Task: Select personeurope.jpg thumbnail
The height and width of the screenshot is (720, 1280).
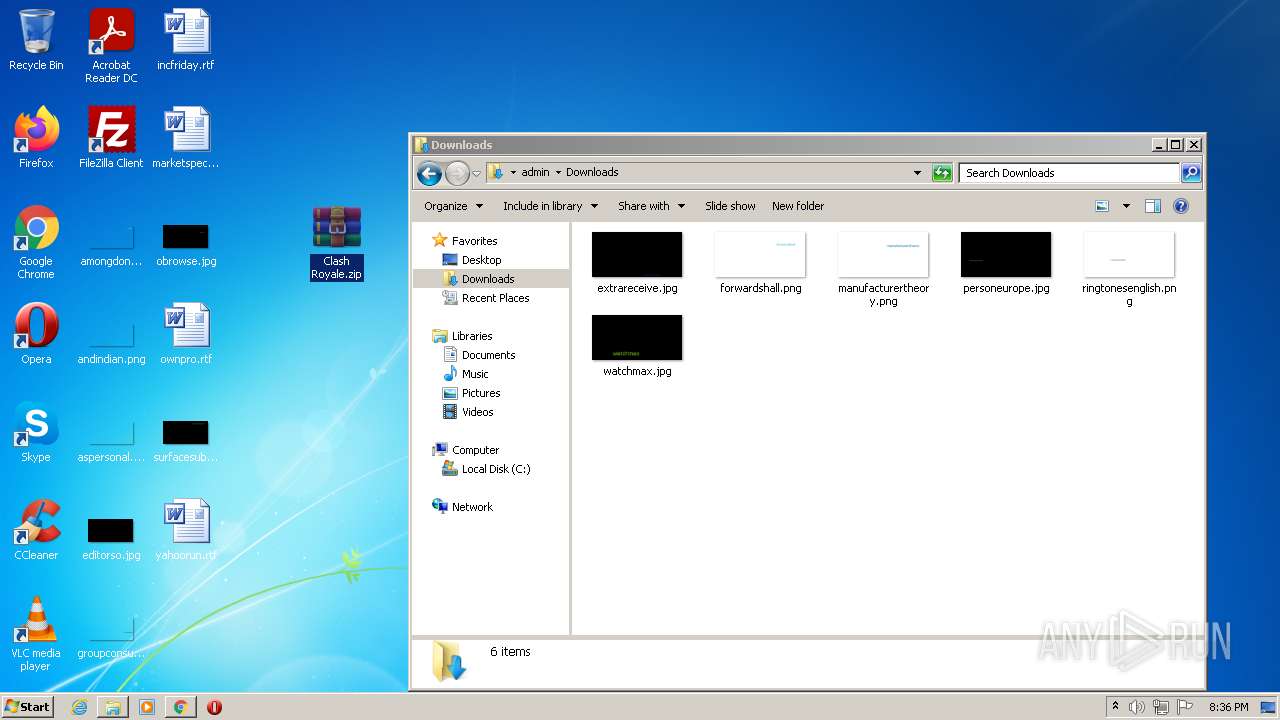Action: (x=1006, y=263)
